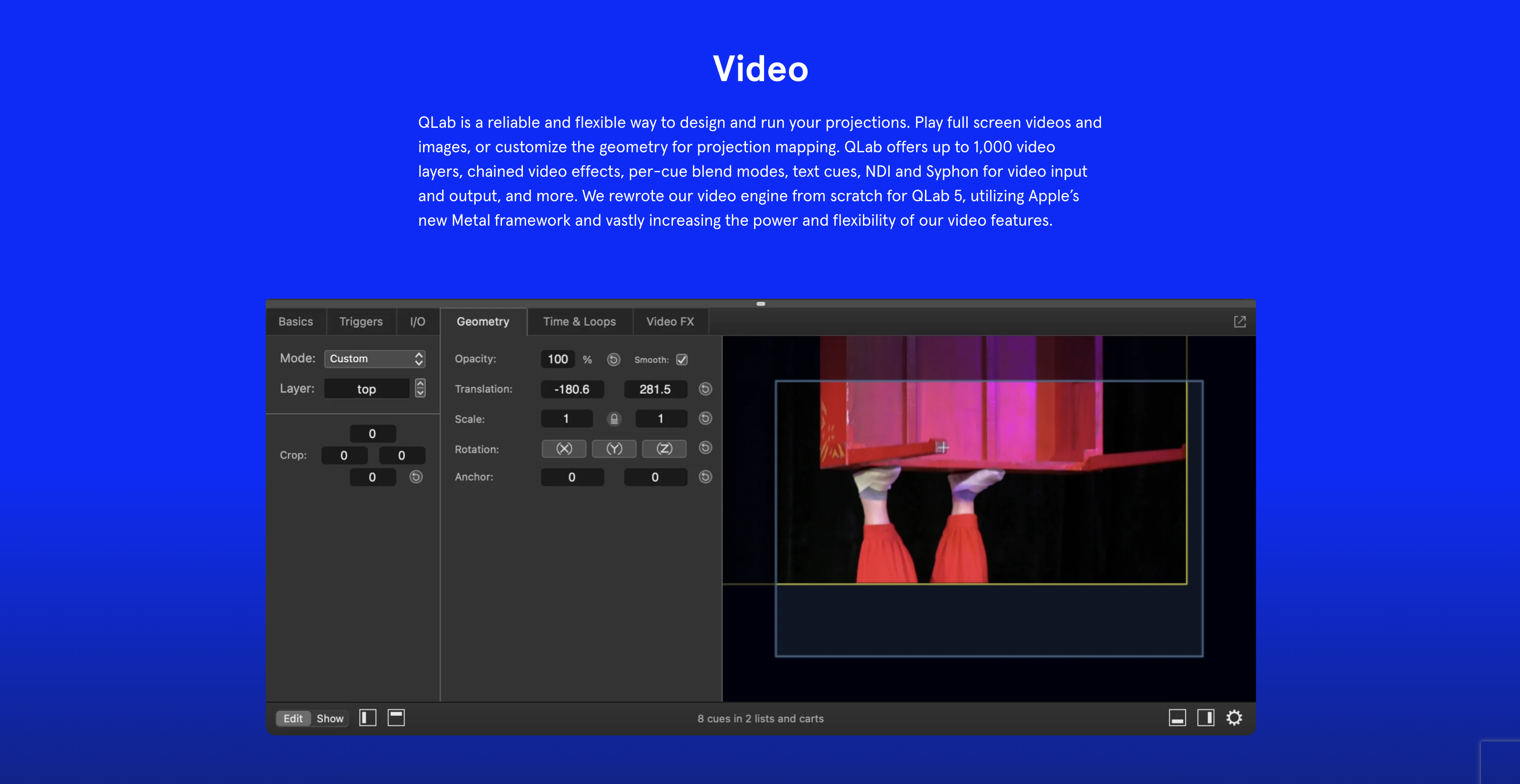Screen dimensions: 1520x784
Task: Toggle the top panel layout icon
Action: (396, 718)
